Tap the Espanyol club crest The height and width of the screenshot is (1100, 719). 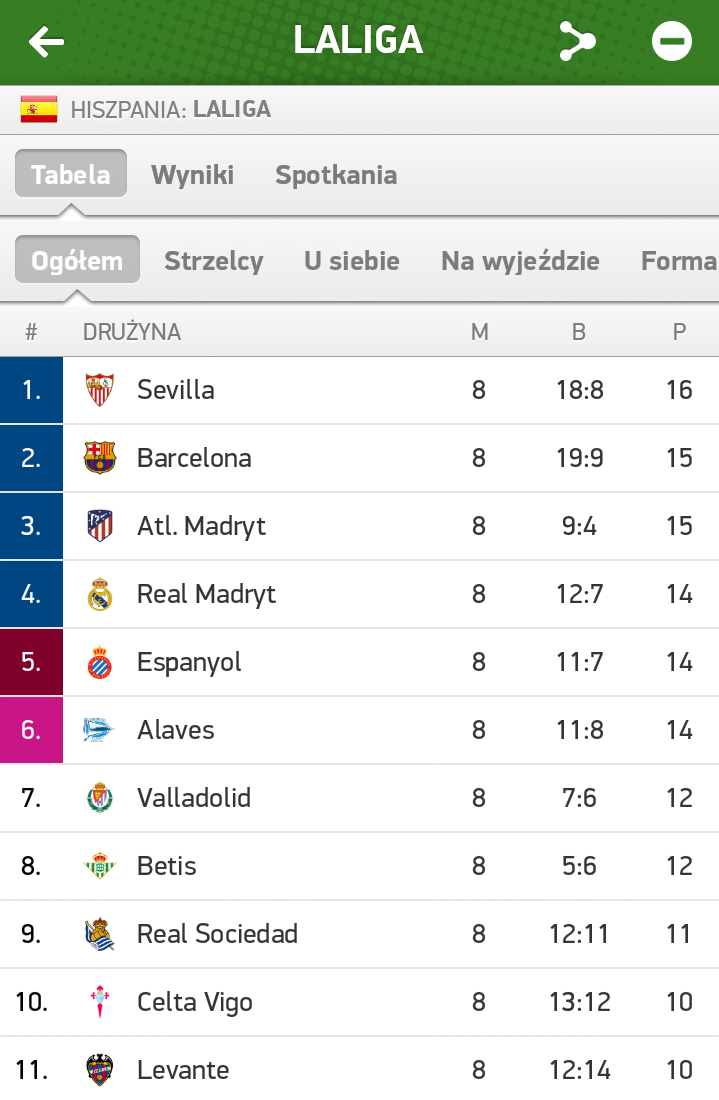(x=100, y=662)
